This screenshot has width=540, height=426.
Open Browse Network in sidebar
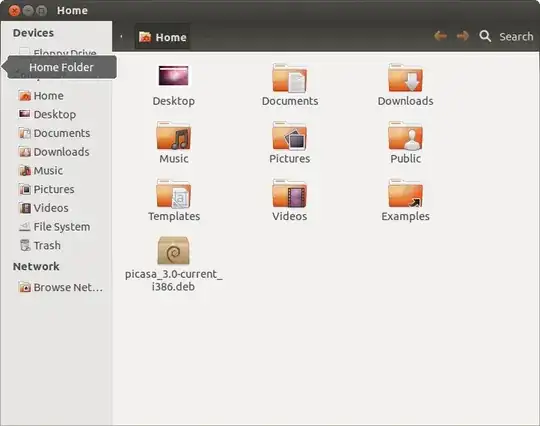[61, 287]
